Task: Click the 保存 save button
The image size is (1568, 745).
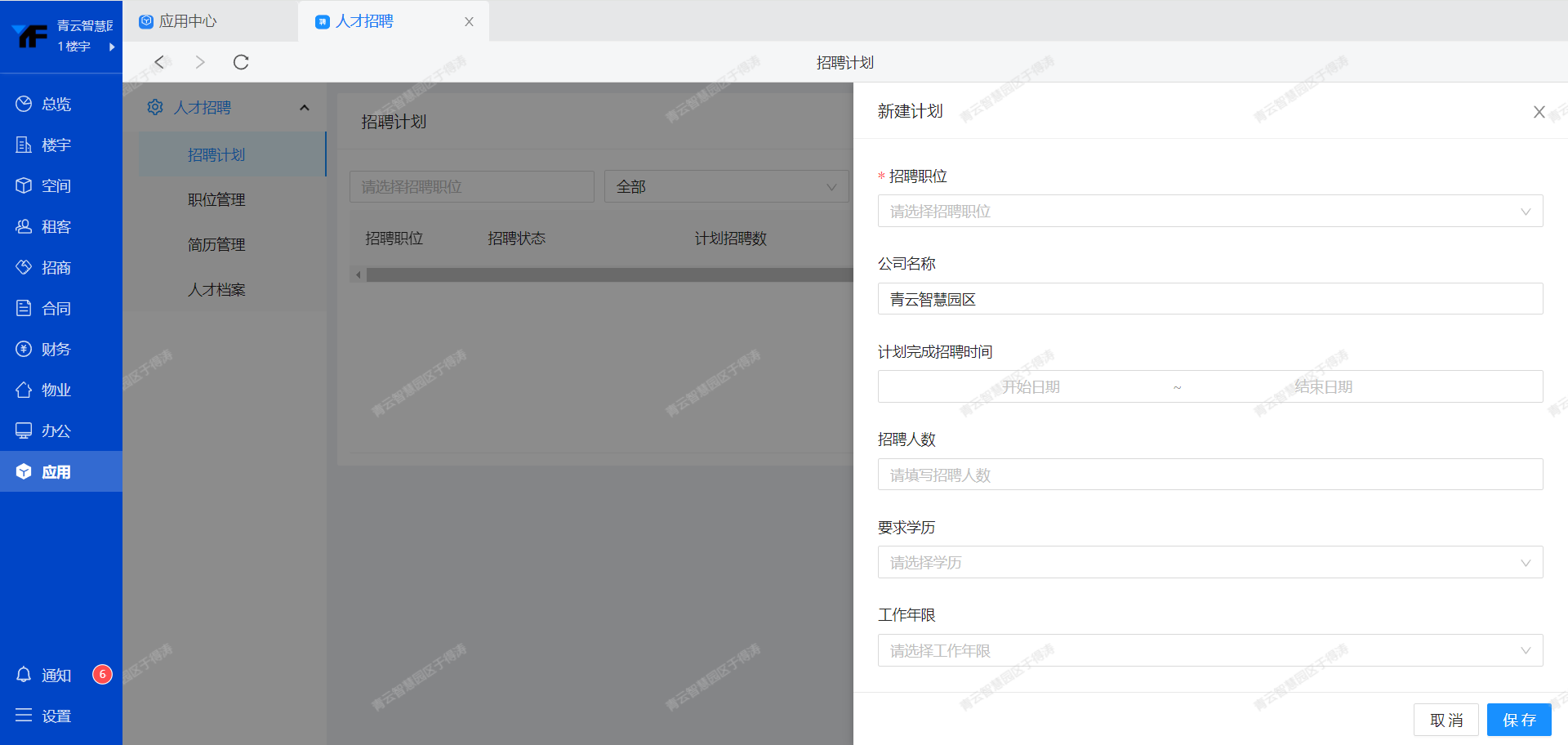Action: (x=1518, y=720)
